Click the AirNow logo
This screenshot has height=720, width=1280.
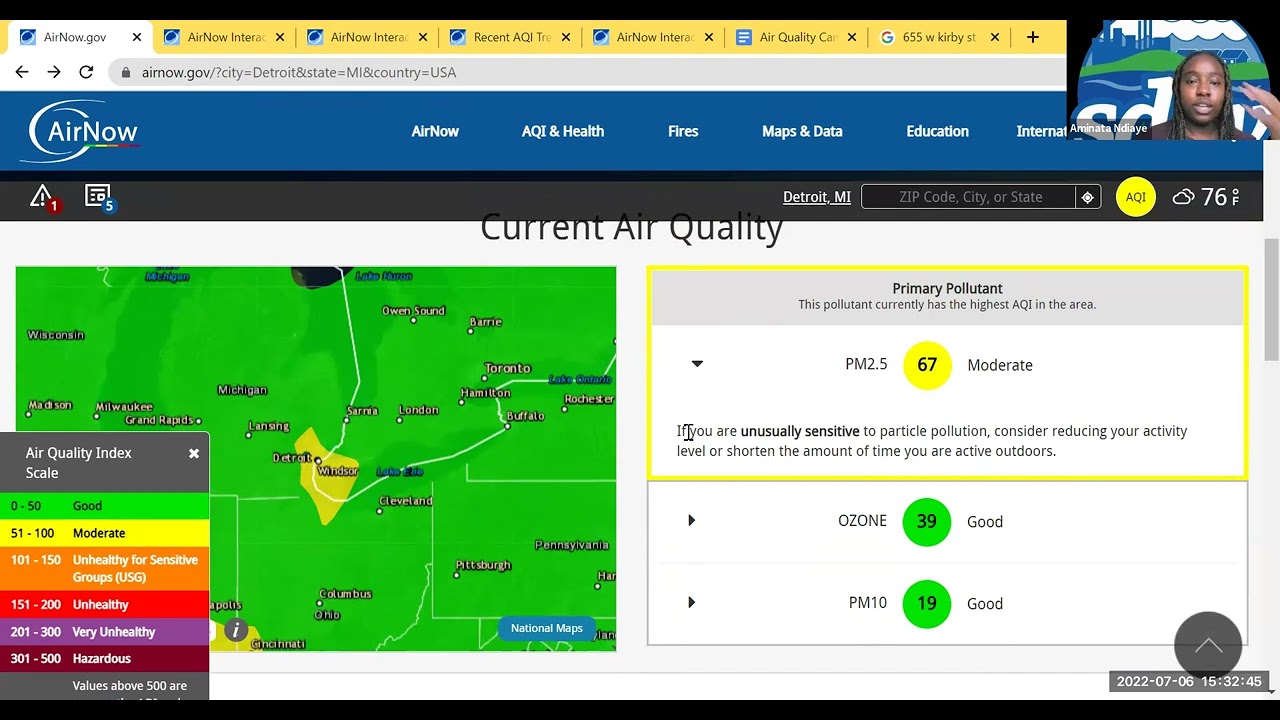[x=84, y=131]
